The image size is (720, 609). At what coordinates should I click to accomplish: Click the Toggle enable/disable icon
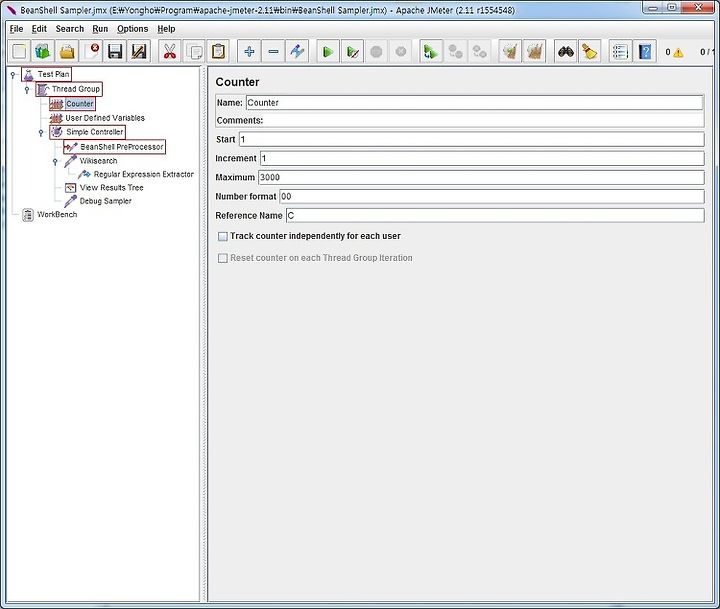coord(297,51)
